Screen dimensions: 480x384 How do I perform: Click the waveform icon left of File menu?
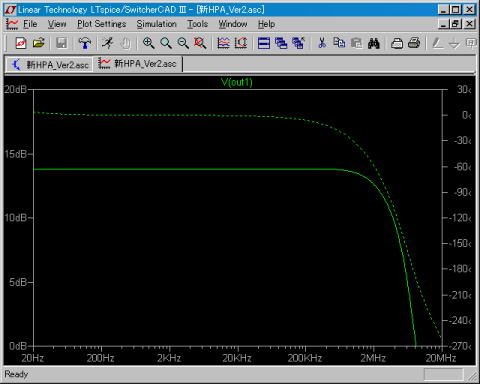[12, 24]
